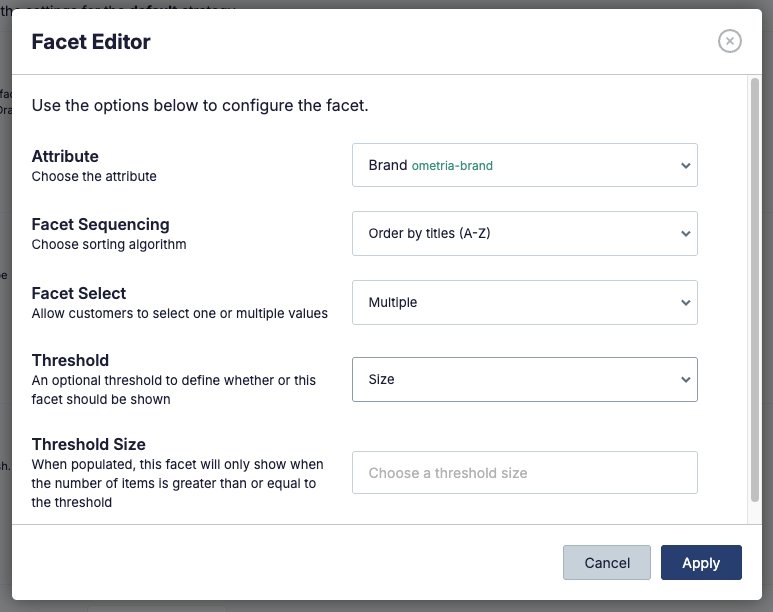Viewport: 773px width, 612px height.
Task: Click the 'An optional threshold' description text
Action: [174, 390]
